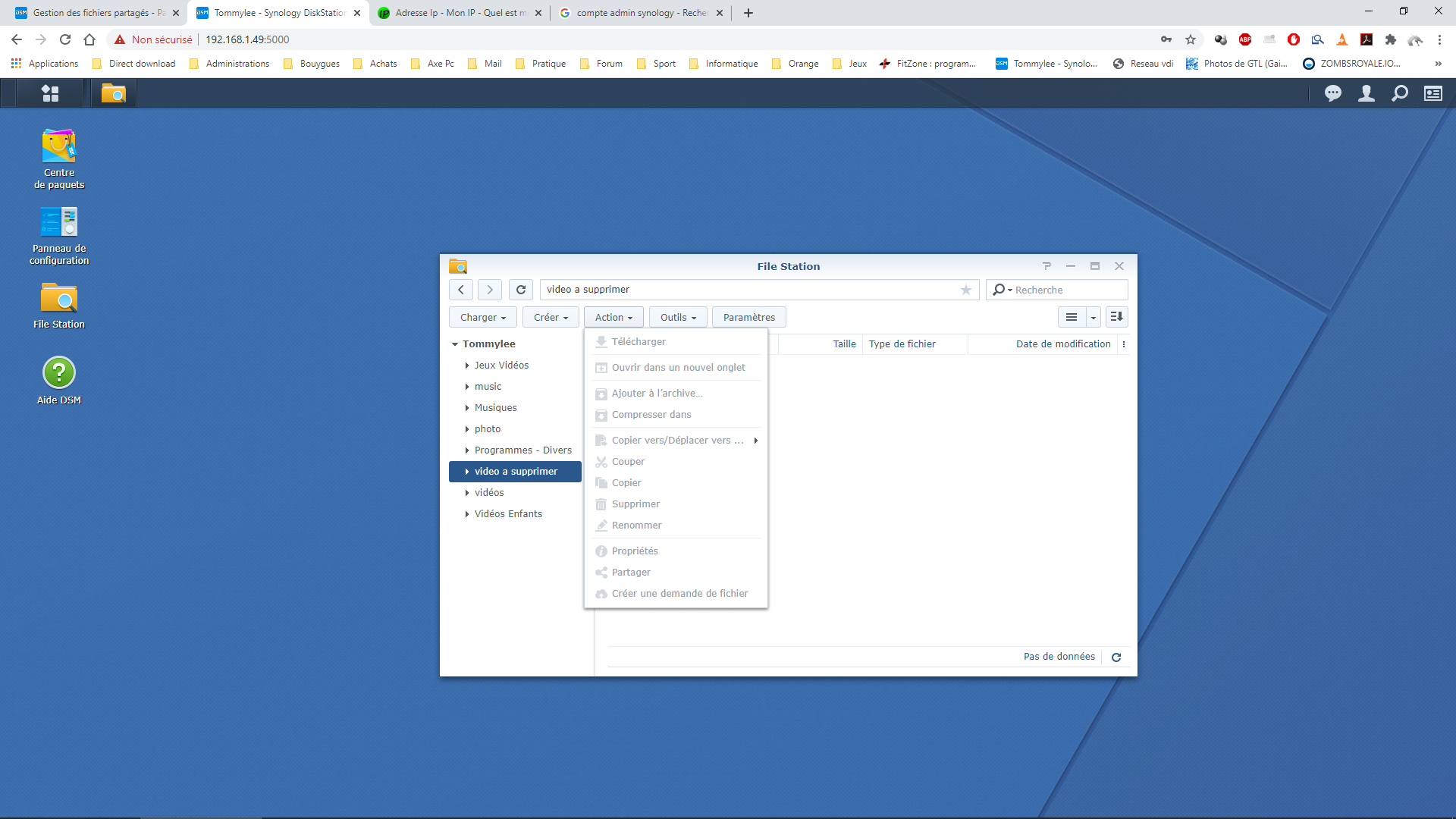Click the DSM search magnifier icon
1456x819 pixels.
1400,93
